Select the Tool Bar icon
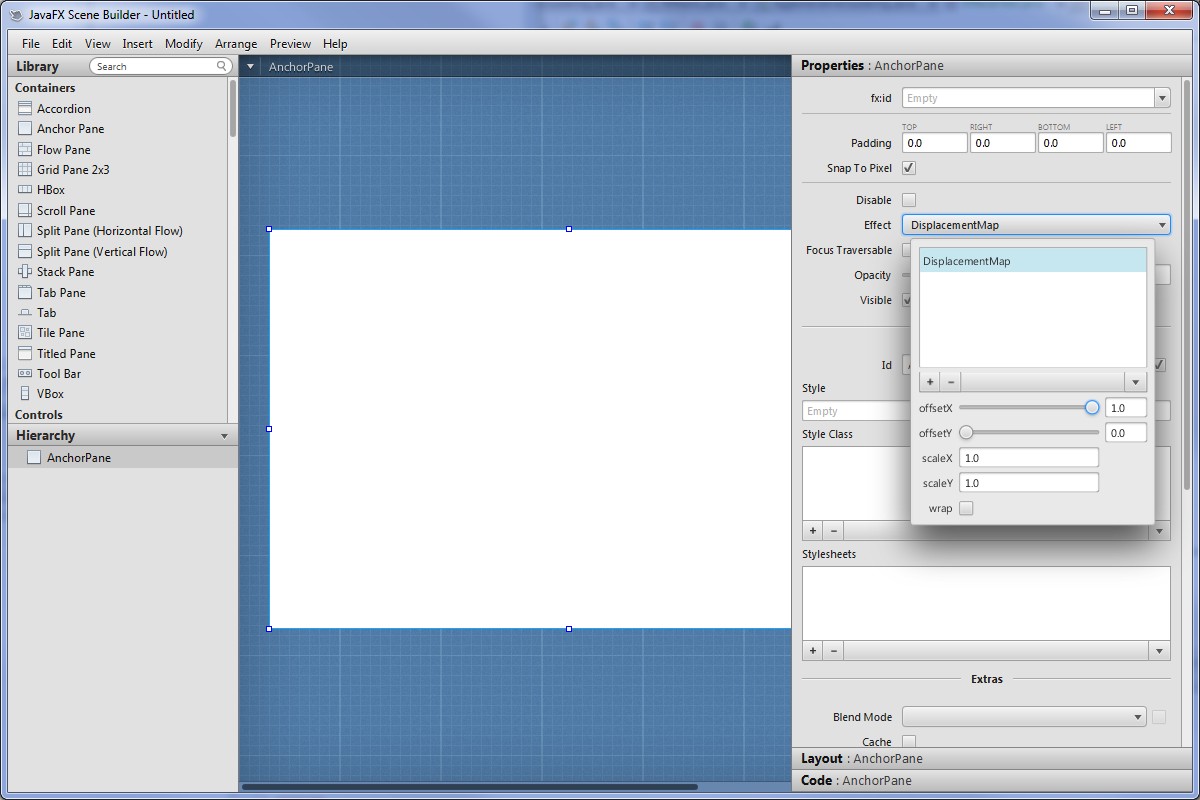Viewport: 1200px width, 800px height. [x=25, y=374]
